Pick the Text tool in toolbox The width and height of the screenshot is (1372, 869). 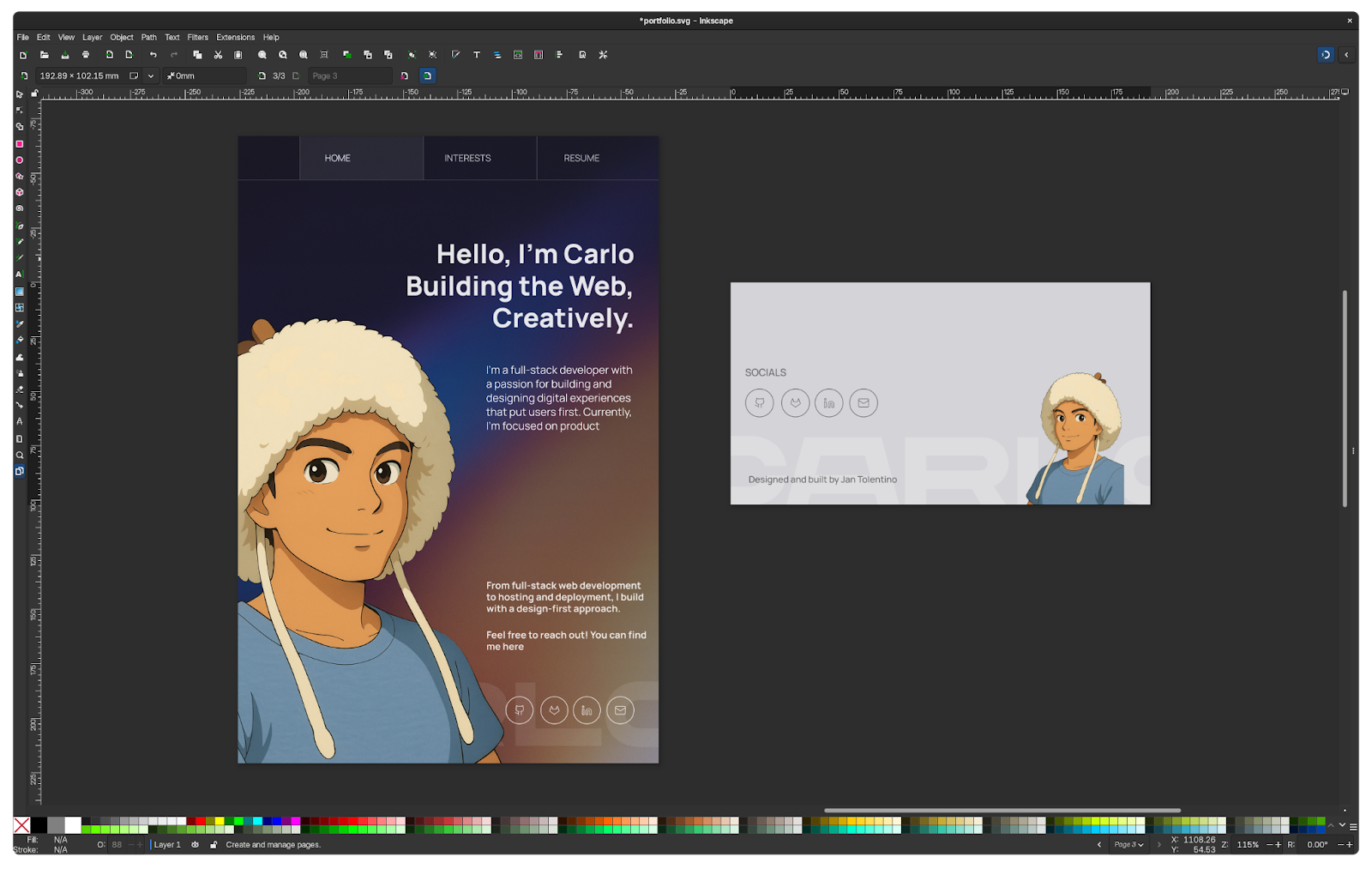coord(19,275)
